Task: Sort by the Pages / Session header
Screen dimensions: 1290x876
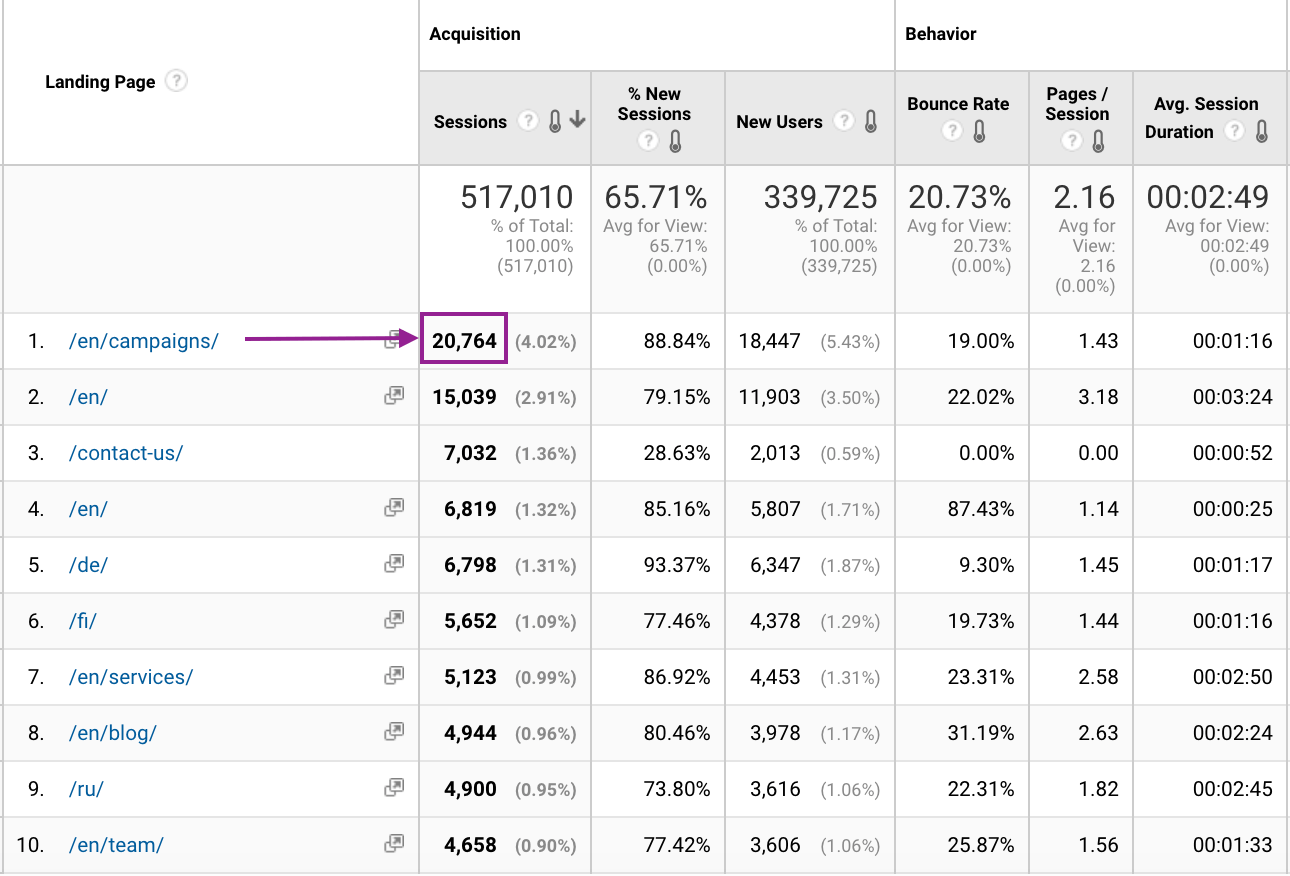Action: [1077, 104]
